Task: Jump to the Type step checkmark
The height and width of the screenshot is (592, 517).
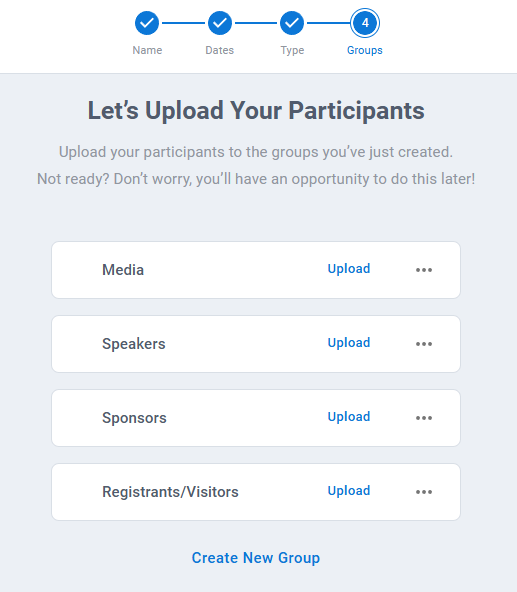Action: [292, 23]
